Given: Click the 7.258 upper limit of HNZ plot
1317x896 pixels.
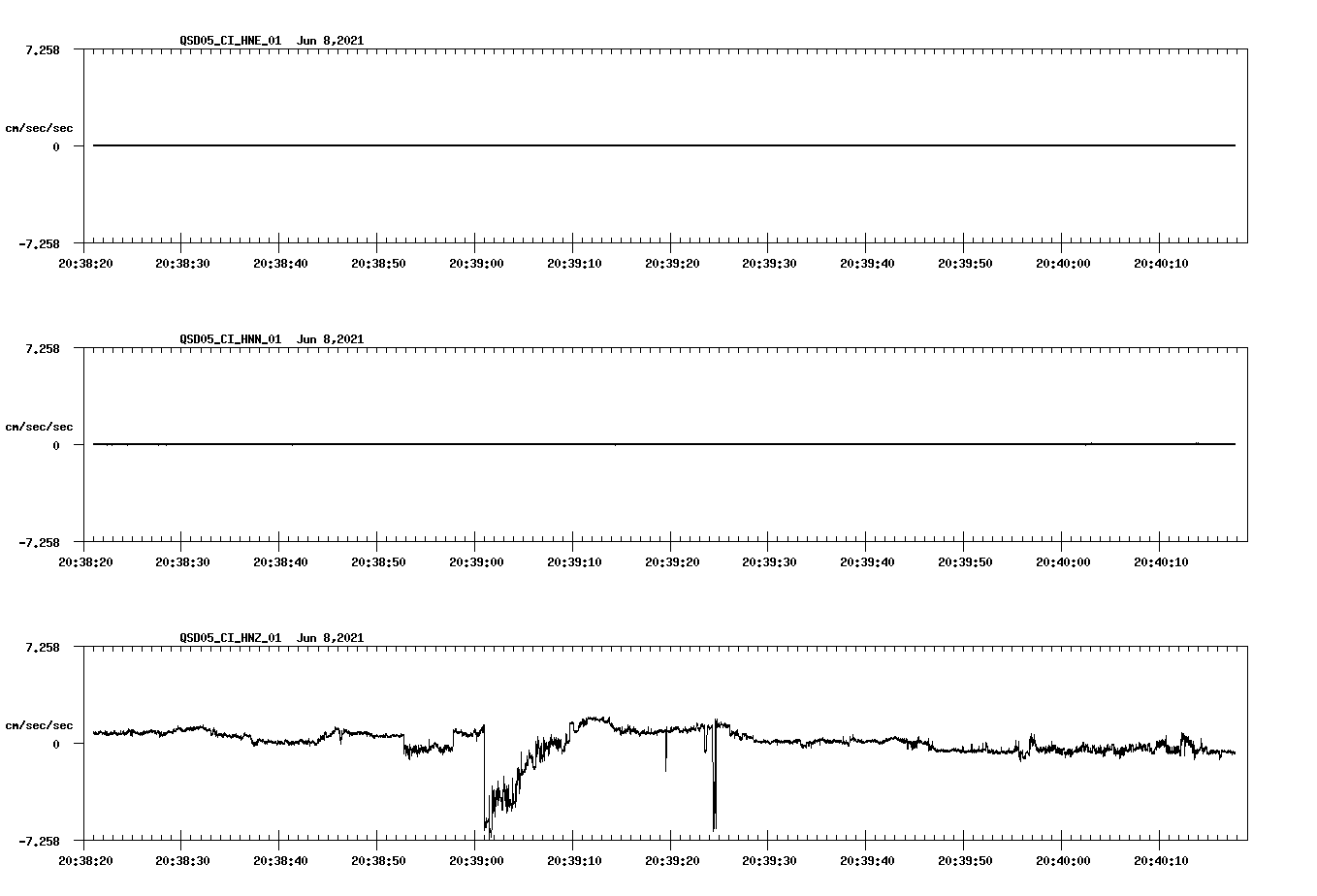Looking at the screenshot, I should pyautogui.click(x=43, y=647).
